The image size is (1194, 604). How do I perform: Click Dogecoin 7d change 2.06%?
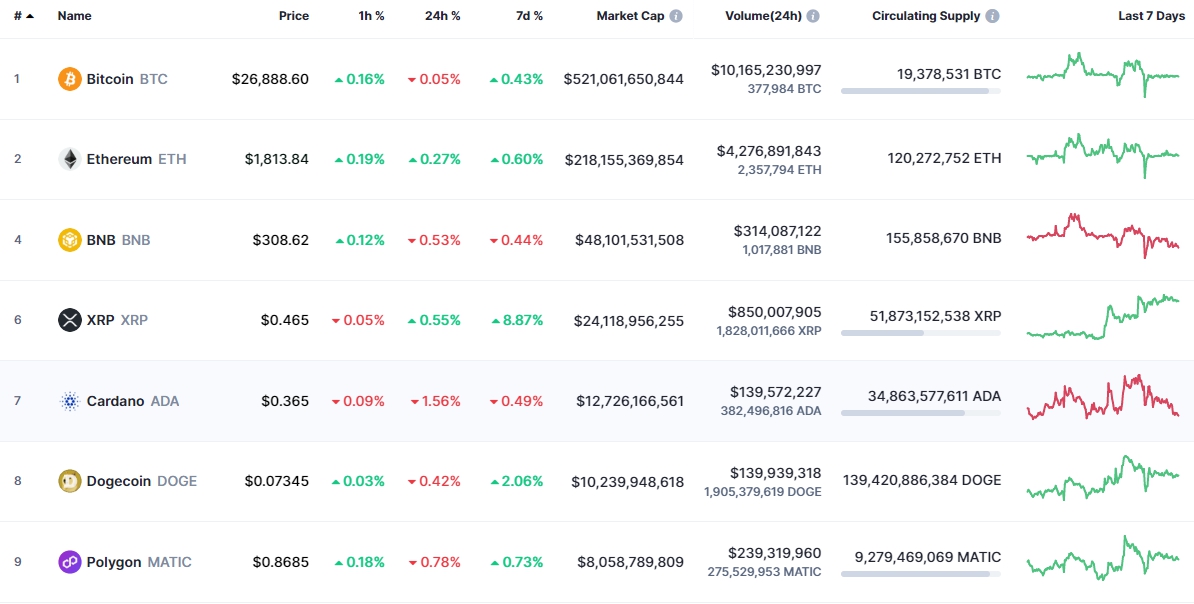516,481
